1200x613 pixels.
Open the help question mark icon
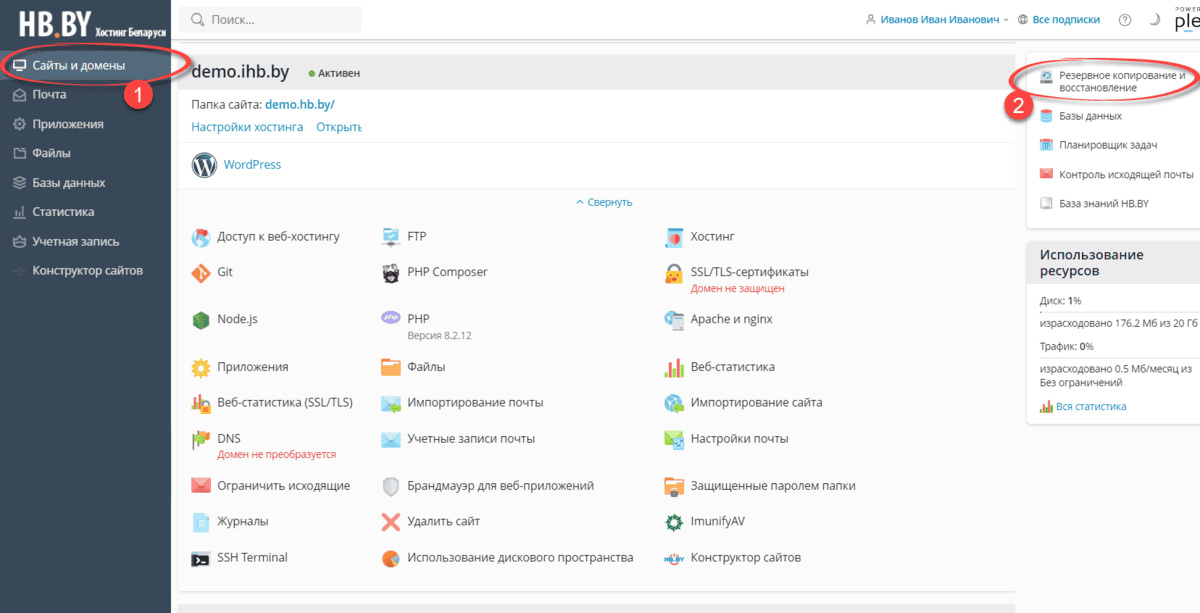pos(1125,20)
